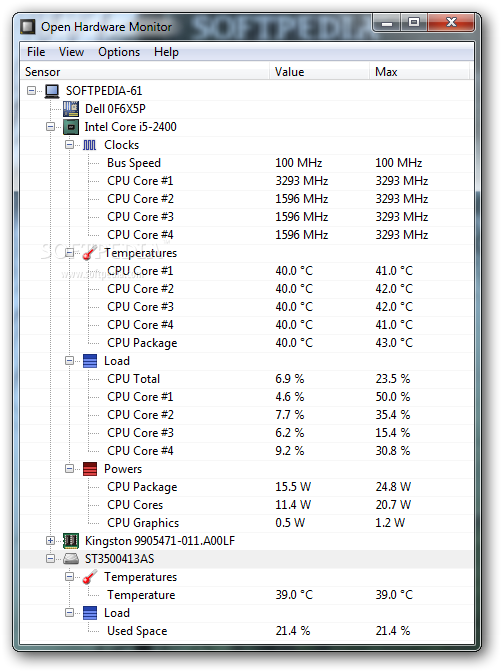Minimize the Open Hardware Monitor window

[x=387, y=23]
